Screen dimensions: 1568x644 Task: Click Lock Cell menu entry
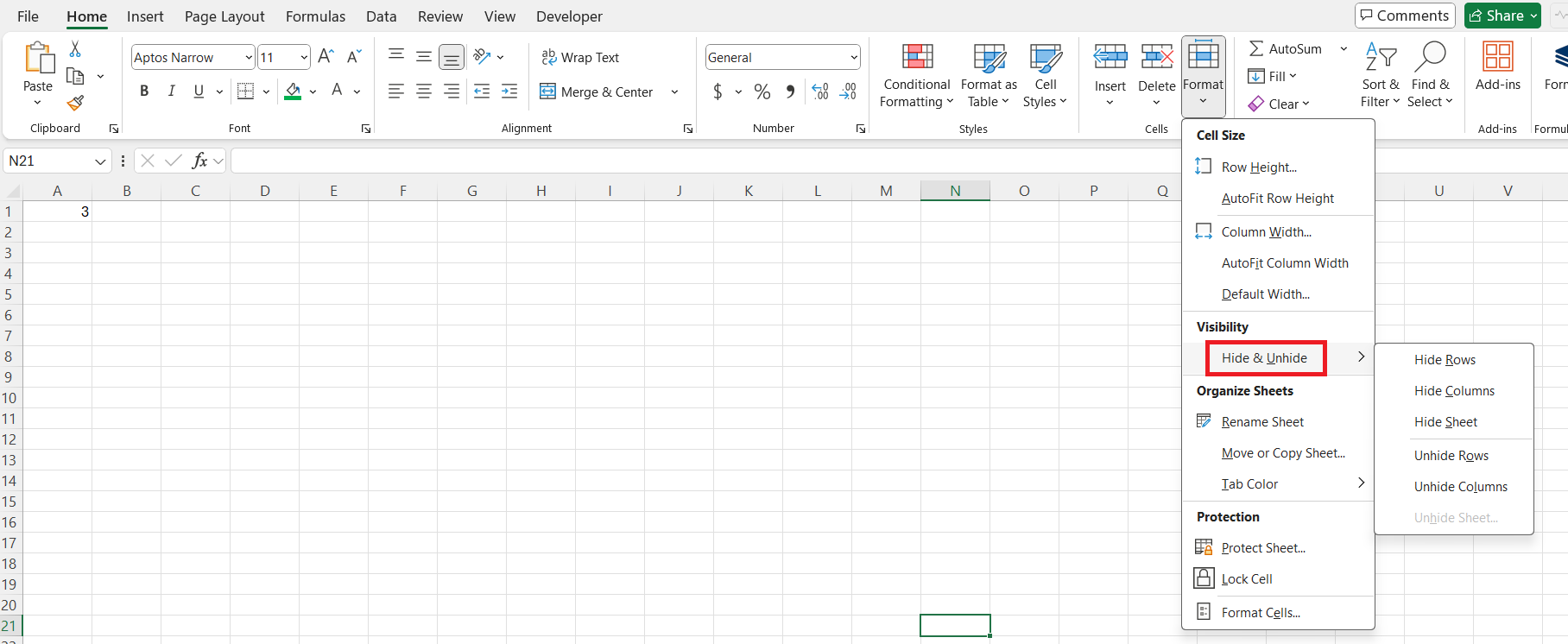tap(1278, 579)
